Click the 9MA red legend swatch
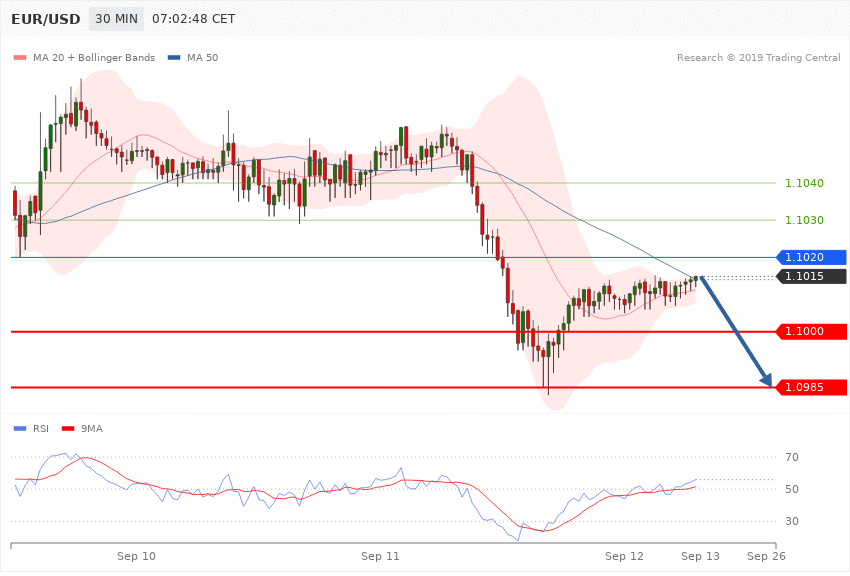The image size is (850, 576). pyautogui.click(x=68, y=429)
